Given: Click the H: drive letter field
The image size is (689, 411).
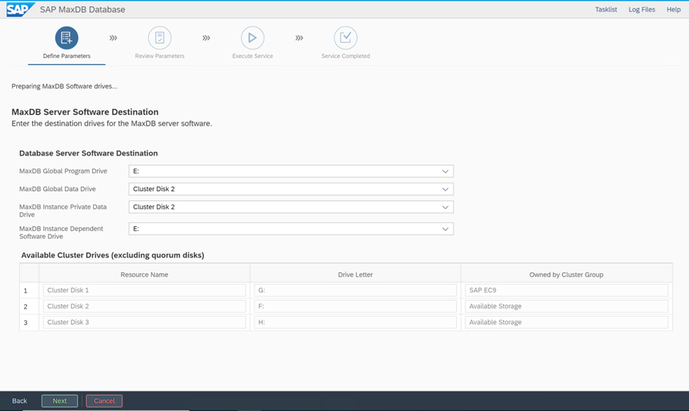Looking at the screenshot, I should coord(355,322).
